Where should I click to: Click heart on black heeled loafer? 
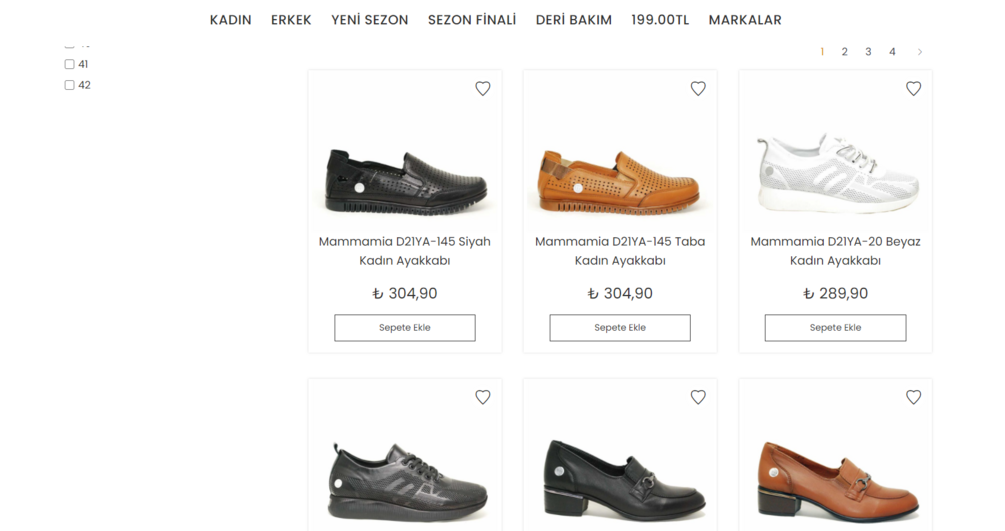point(698,397)
